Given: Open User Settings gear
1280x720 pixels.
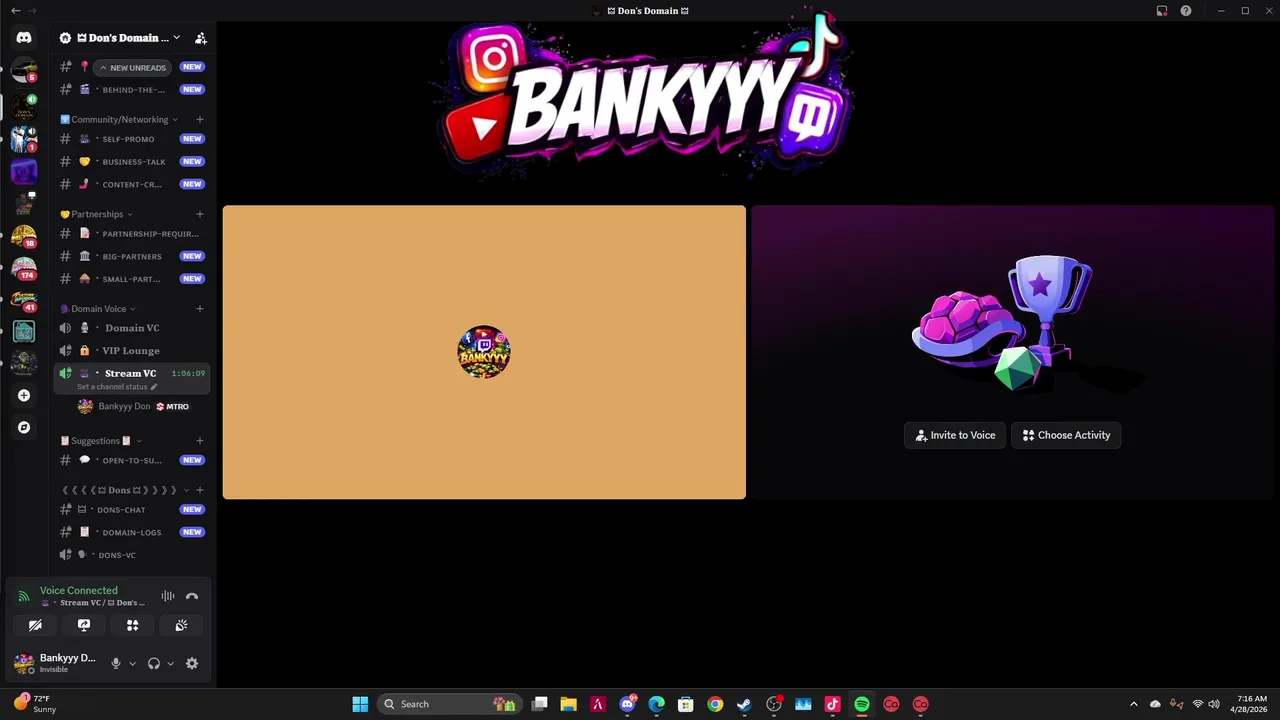Looking at the screenshot, I should coord(192,663).
